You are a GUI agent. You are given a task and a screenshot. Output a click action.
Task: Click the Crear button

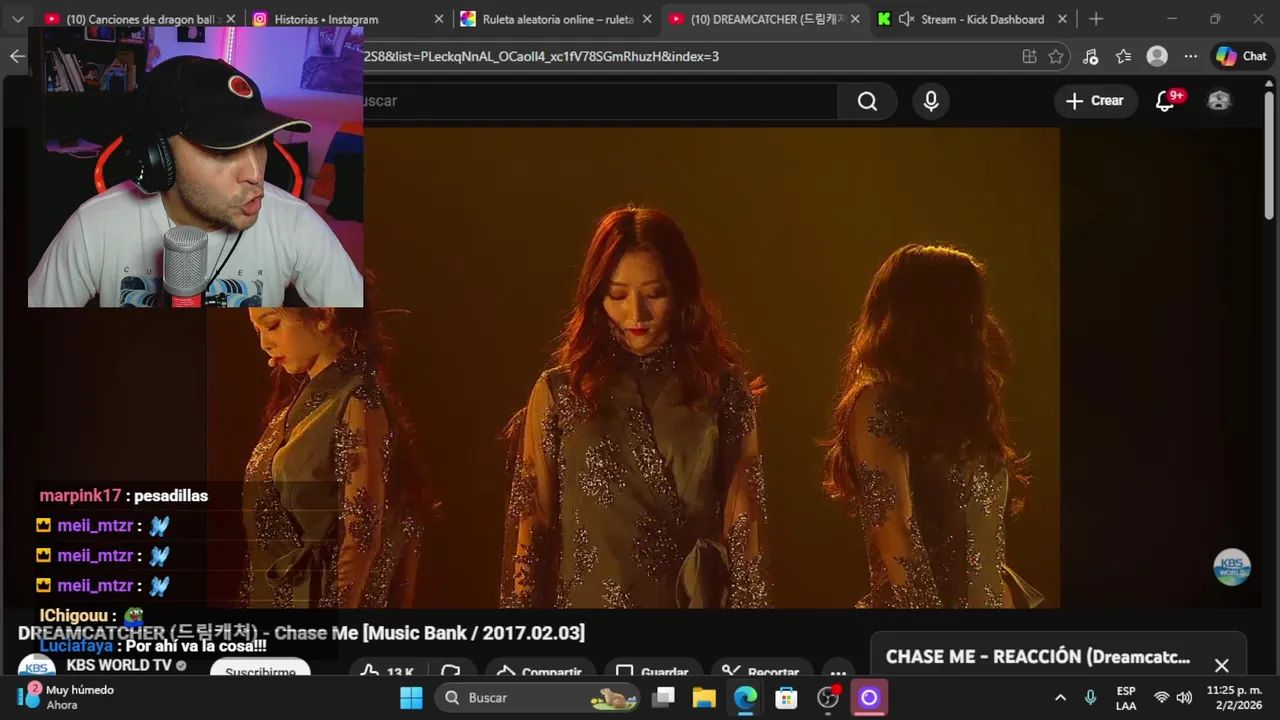1095,101
